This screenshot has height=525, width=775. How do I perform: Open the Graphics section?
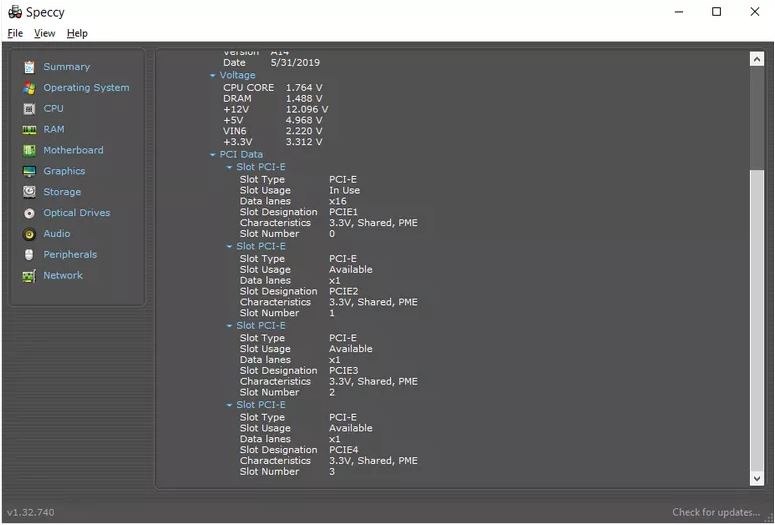coord(64,171)
